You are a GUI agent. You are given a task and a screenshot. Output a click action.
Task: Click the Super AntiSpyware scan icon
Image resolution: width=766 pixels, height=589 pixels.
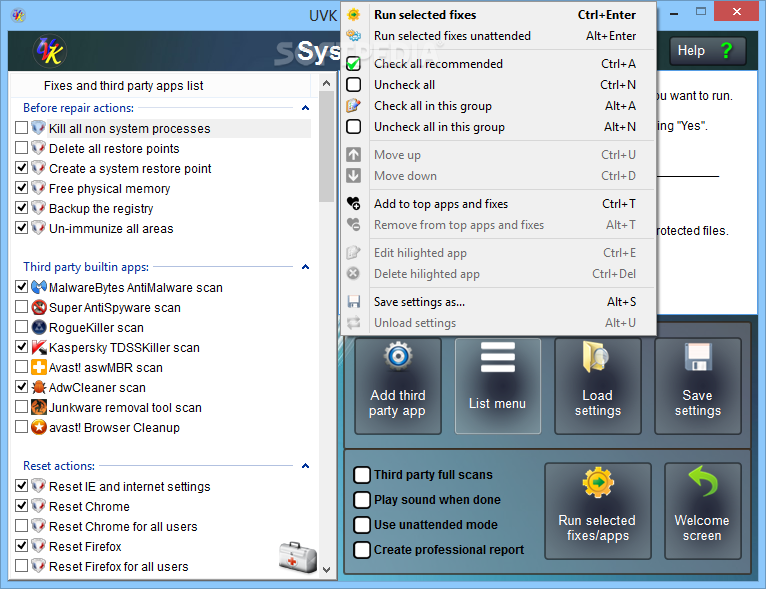pos(39,307)
